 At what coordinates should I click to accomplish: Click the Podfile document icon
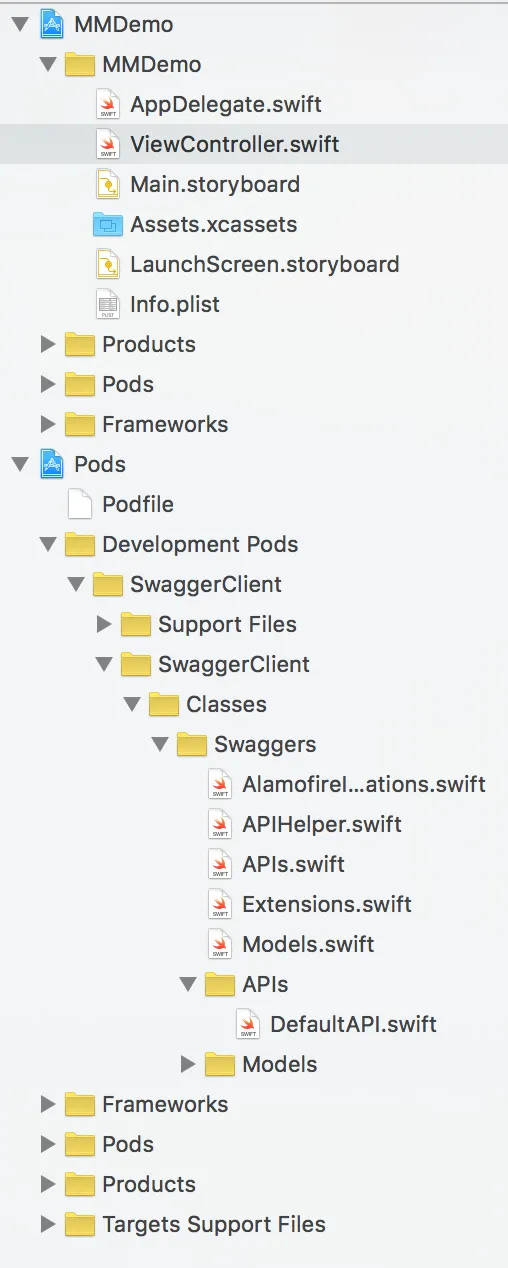[79, 504]
